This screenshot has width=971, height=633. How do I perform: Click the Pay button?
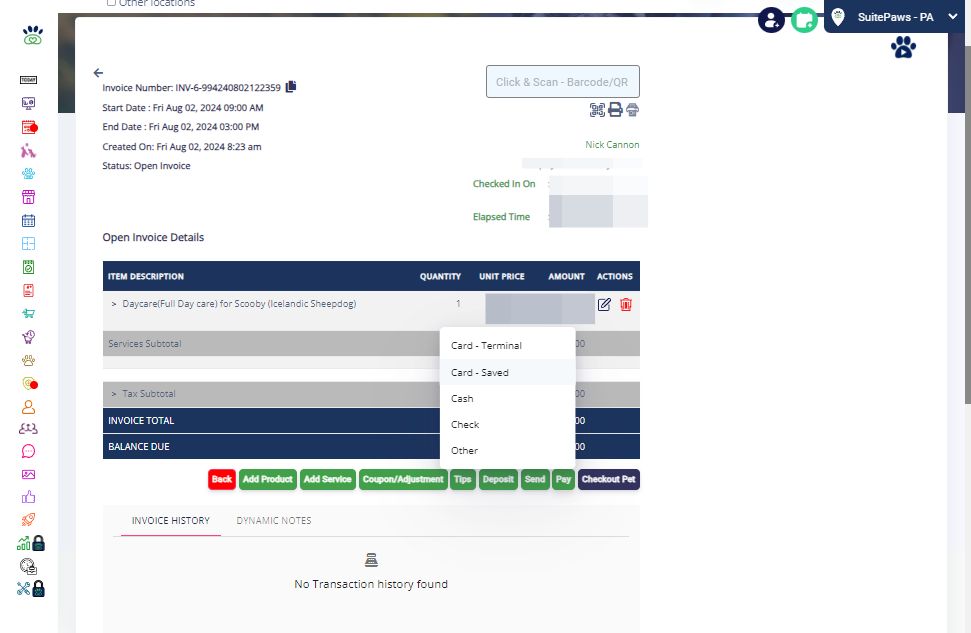pos(564,479)
